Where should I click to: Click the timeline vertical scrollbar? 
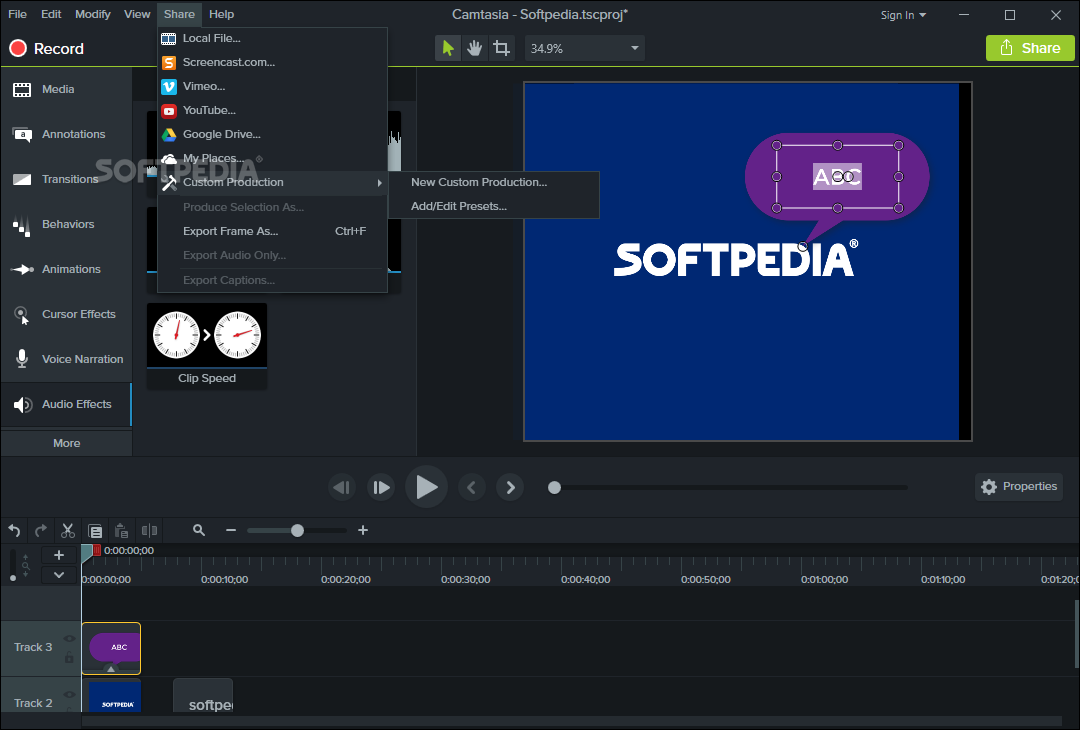click(x=1076, y=634)
